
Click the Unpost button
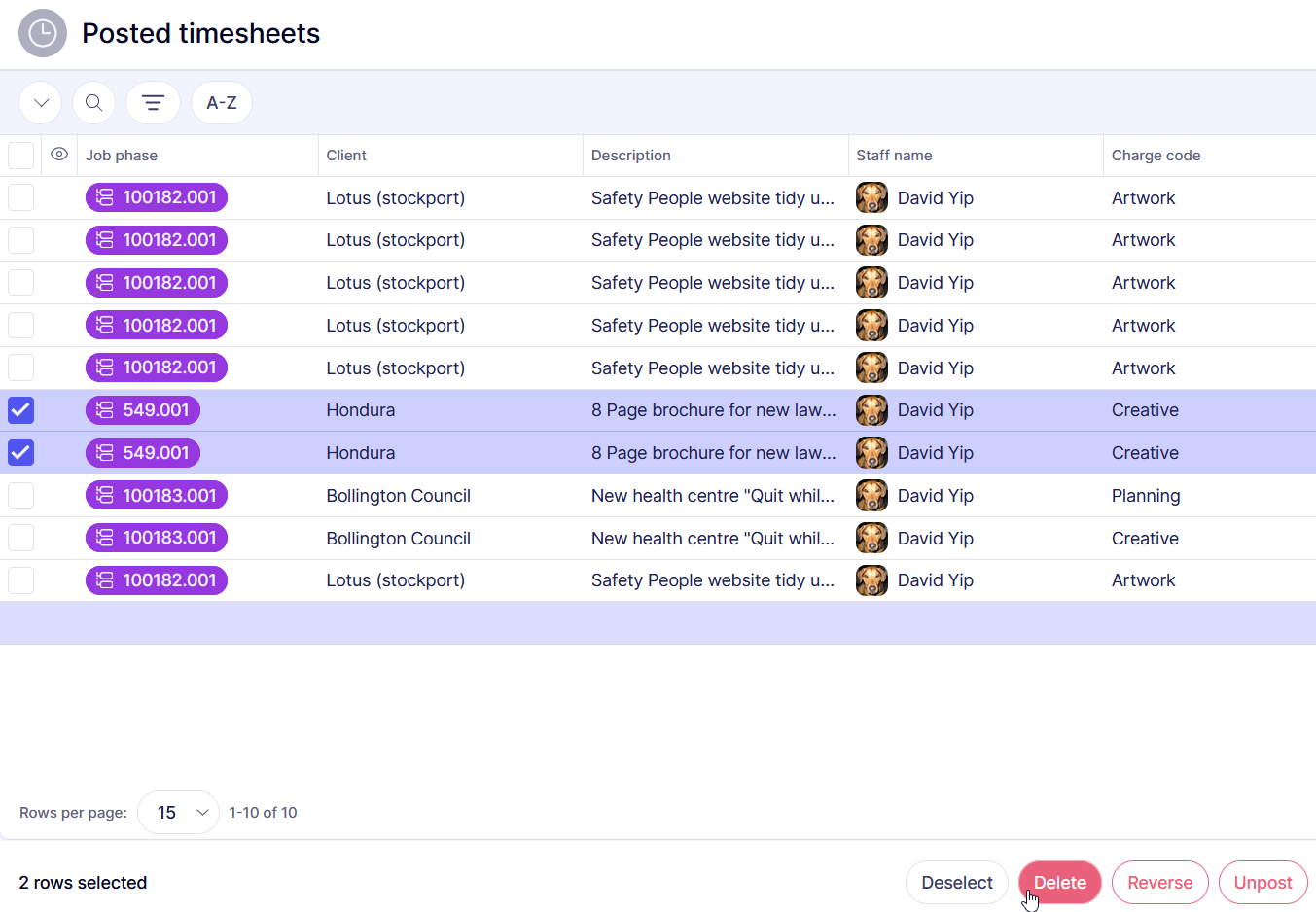(x=1263, y=883)
